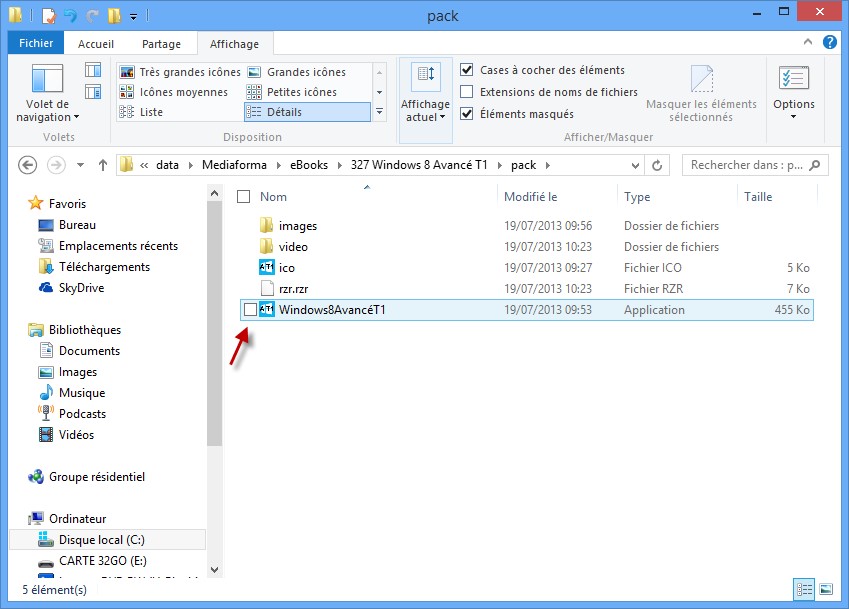The width and height of the screenshot is (849, 609).
Task: Open the Options folder settings icon
Action: [793, 80]
